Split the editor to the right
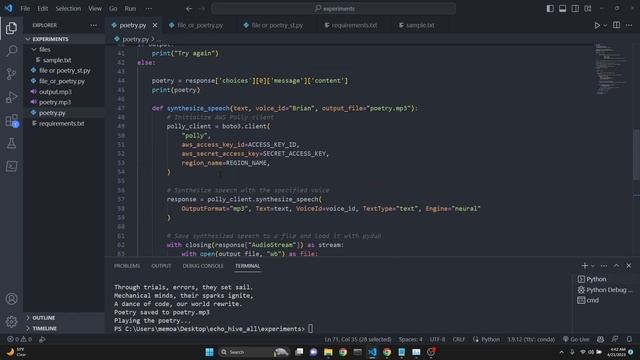 coord(616,25)
